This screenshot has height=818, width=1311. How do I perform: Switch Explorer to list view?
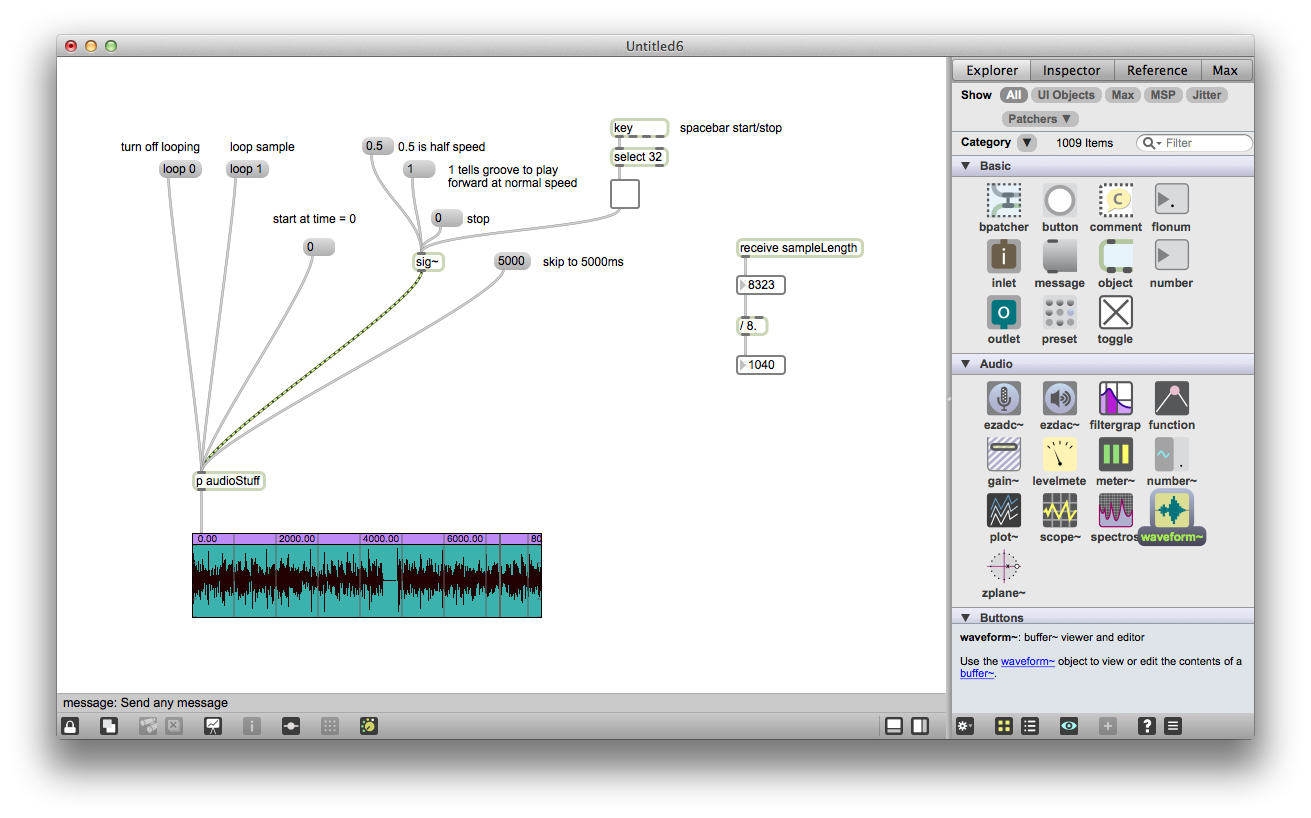[1030, 726]
